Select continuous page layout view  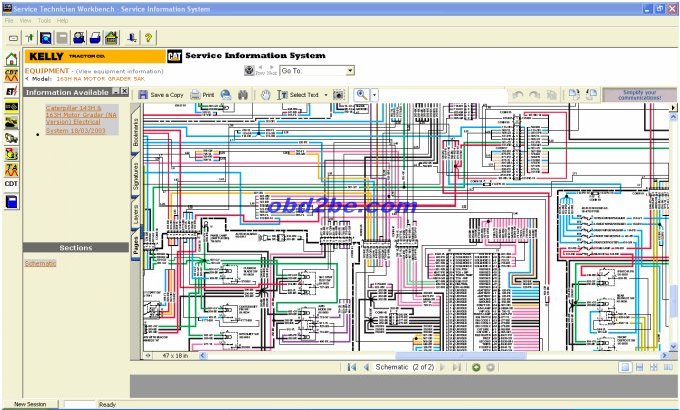(639, 367)
